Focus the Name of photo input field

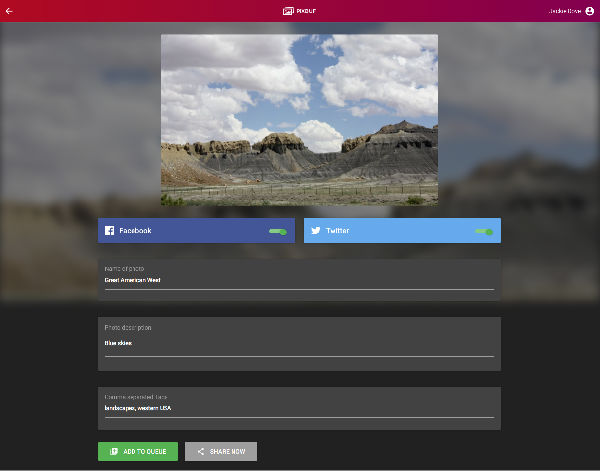(x=299, y=281)
